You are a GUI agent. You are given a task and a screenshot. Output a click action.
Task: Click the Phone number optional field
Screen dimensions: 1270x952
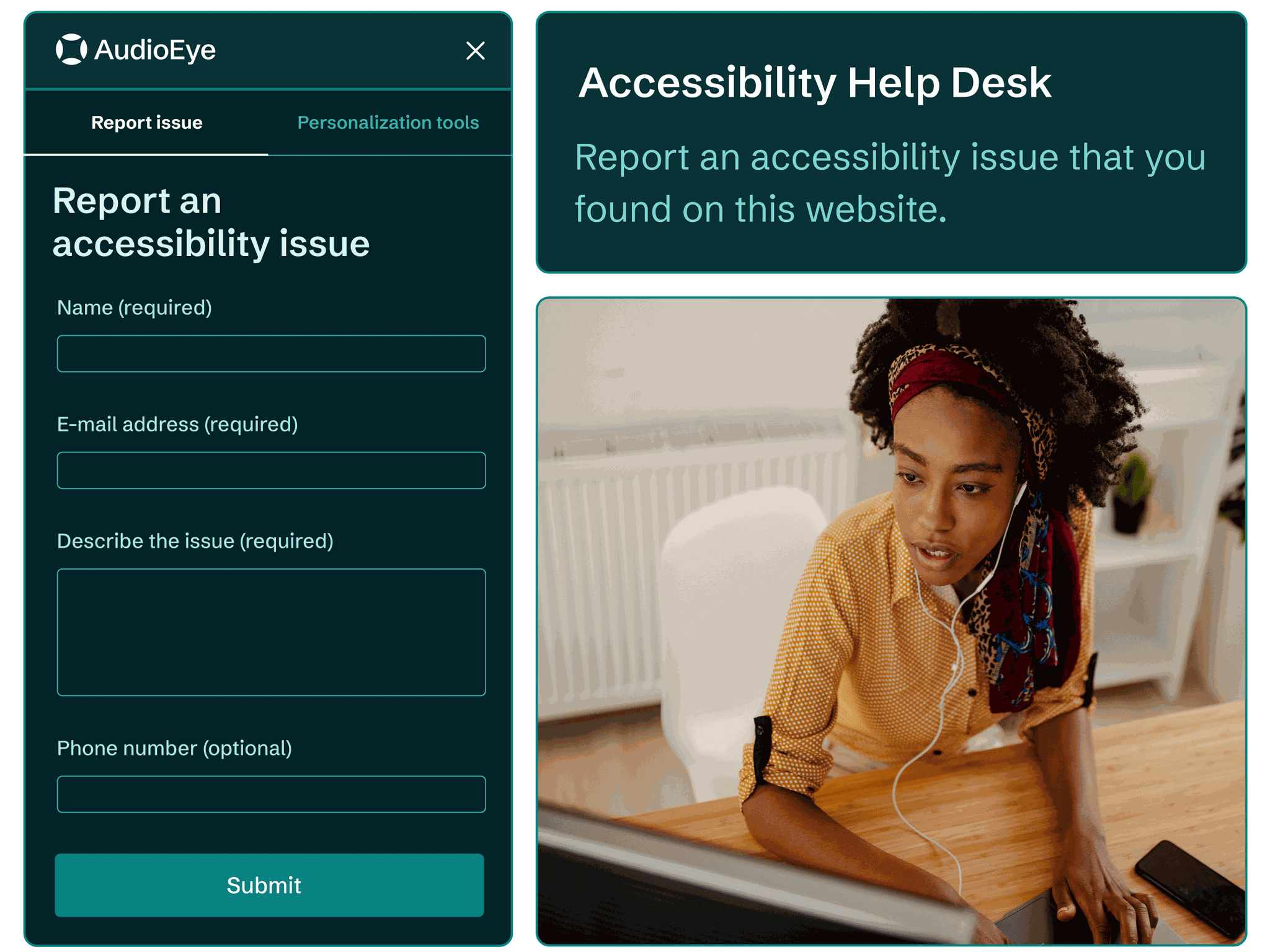coord(271,793)
